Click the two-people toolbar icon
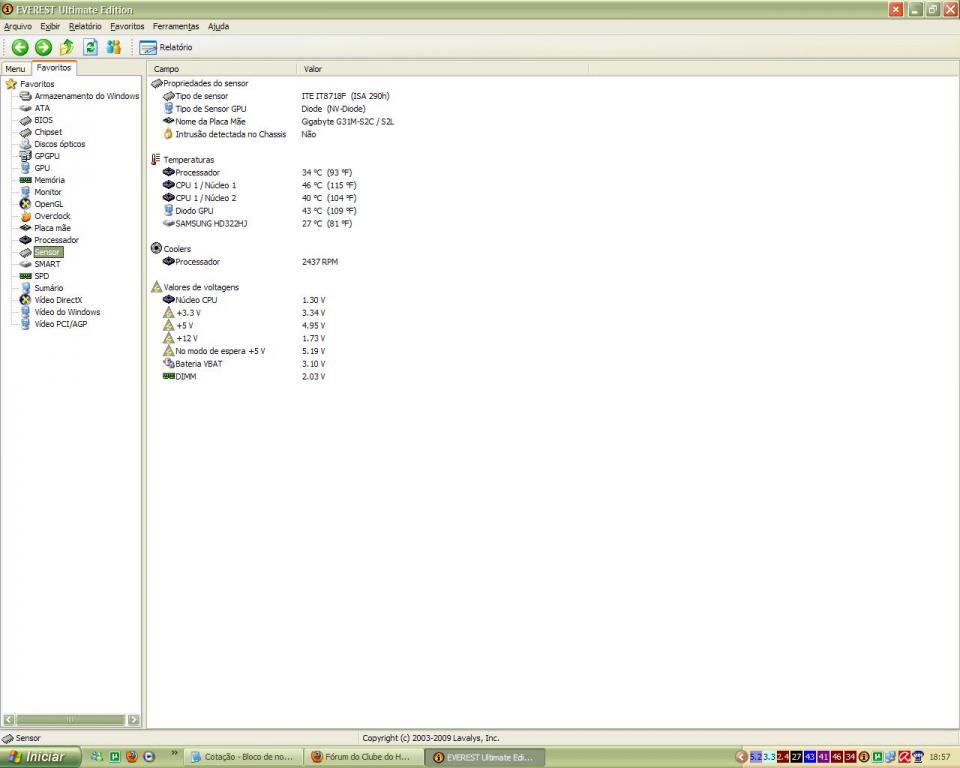The height and width of the screenshot is (768, 960). 114,47
